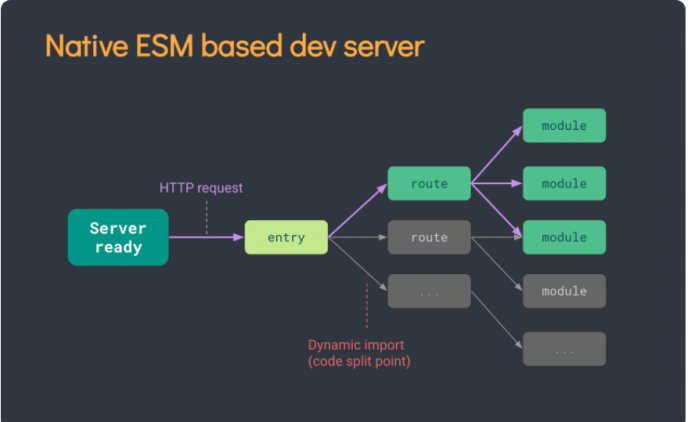The width and height of the screenshot is (692, 422).
Task: Click the uppermost green "module" box
Action: pyautogui.click(x=564, y=126)
